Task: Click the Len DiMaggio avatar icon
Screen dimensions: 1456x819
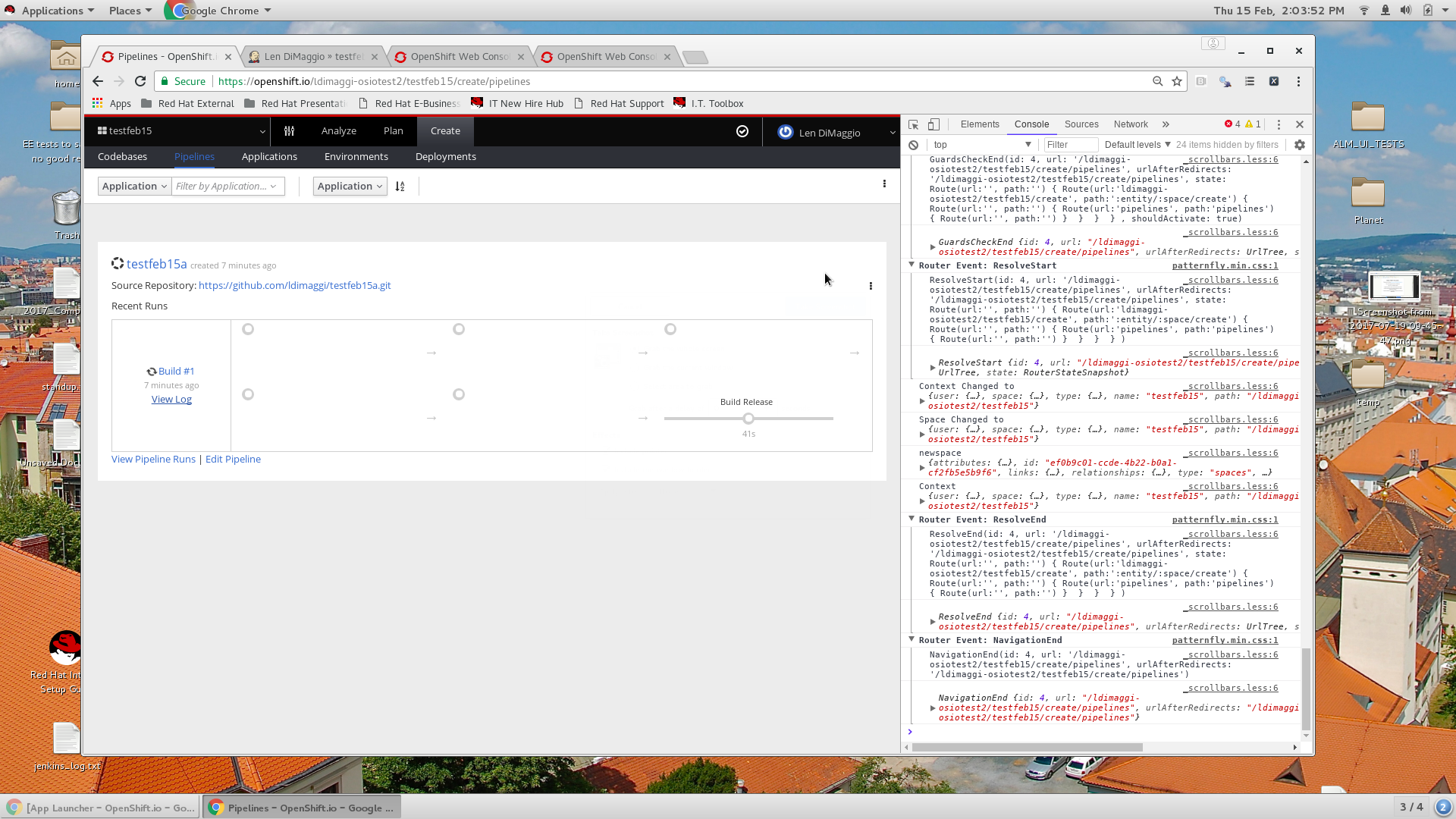Action: tap(785, 132)
